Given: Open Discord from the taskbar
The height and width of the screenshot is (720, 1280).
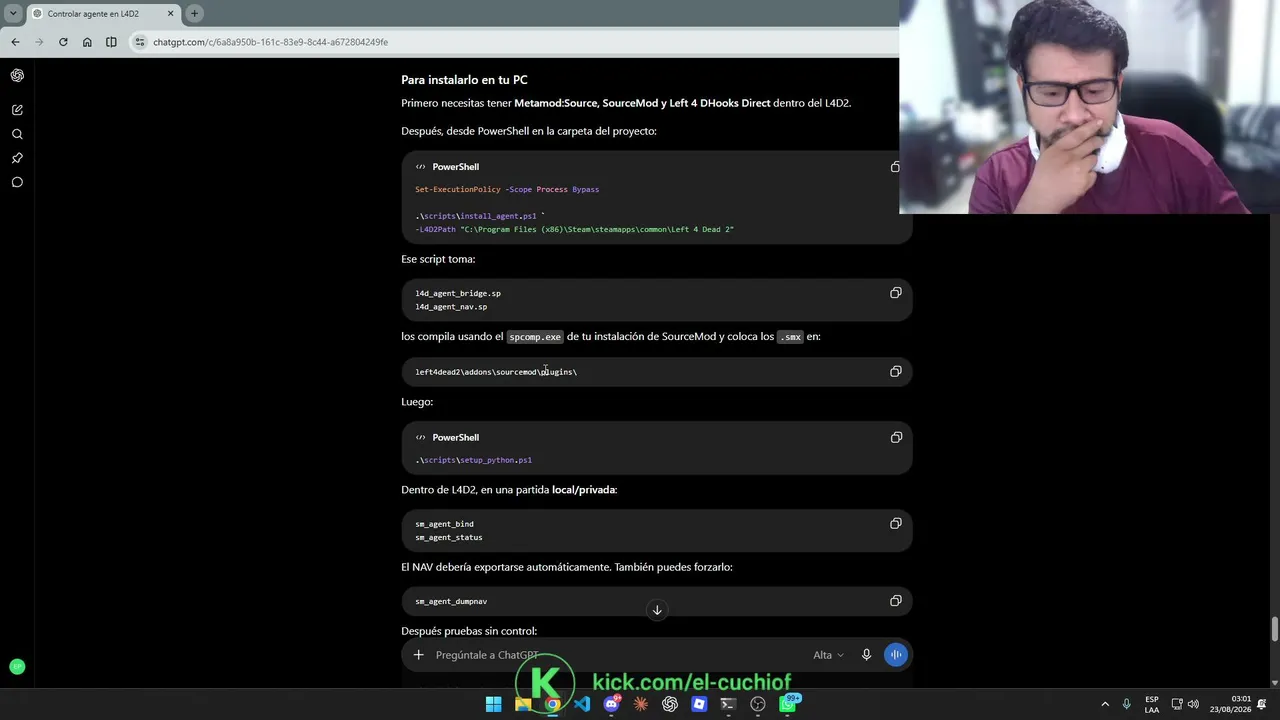Looking at the screenshot, I should 611,704.
